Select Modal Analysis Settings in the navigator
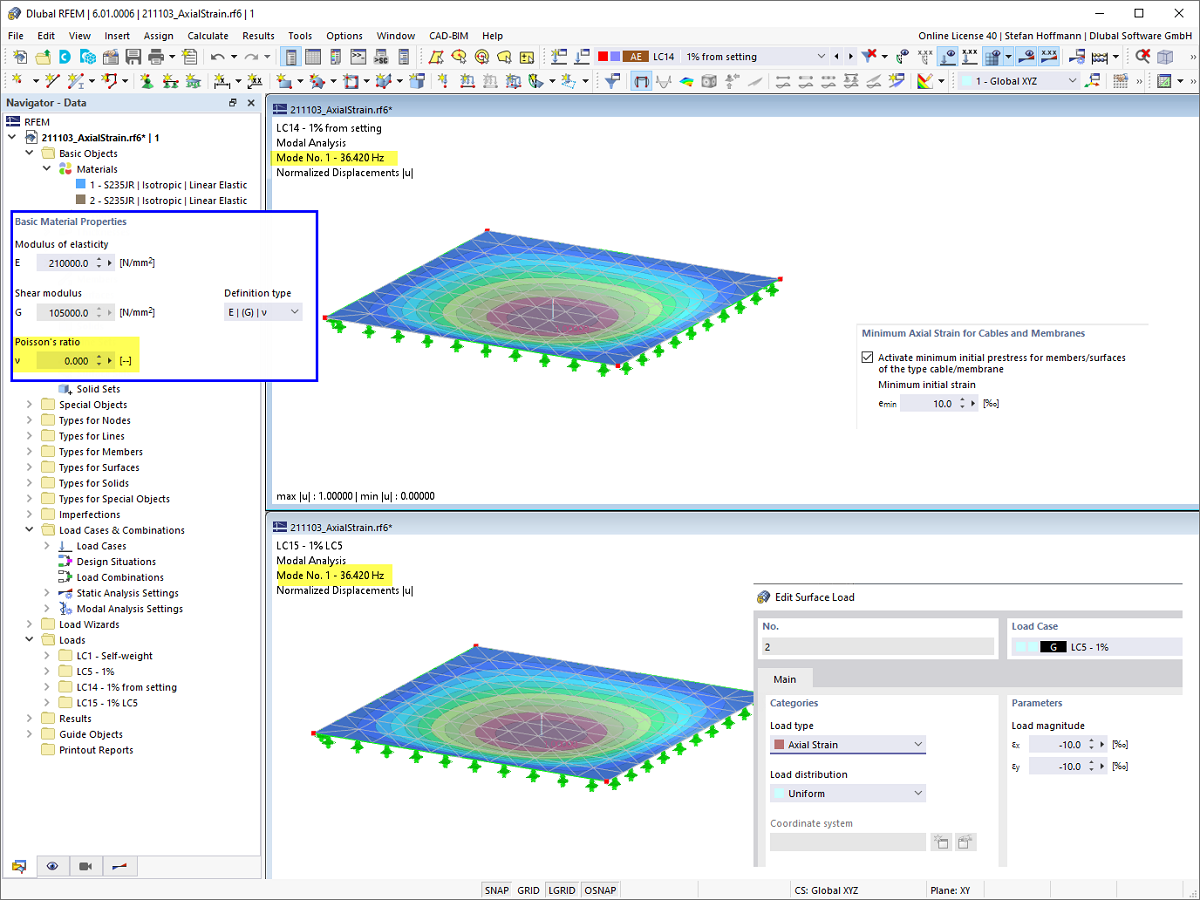 (130, 609)
